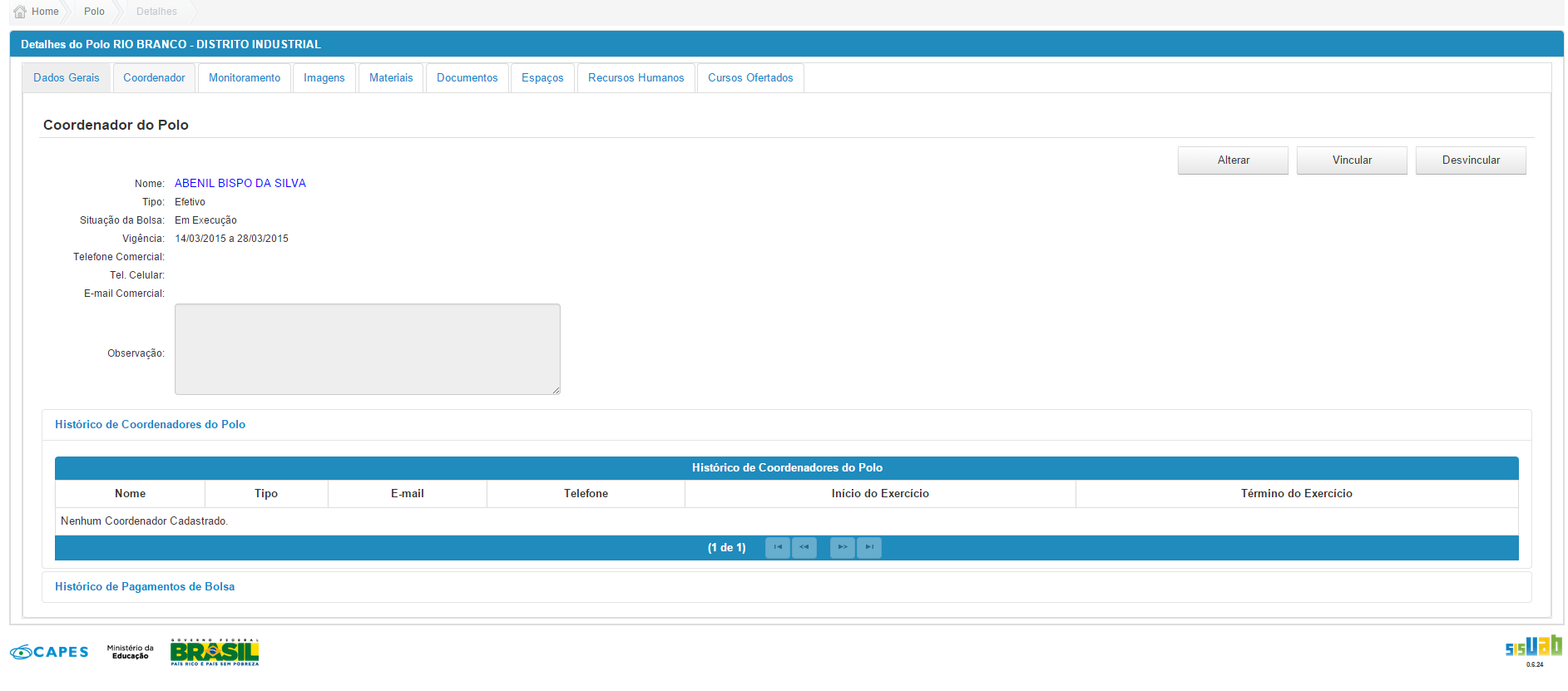Click the Desvincular button
The image size is (1568, 691).
[1471, 160]
